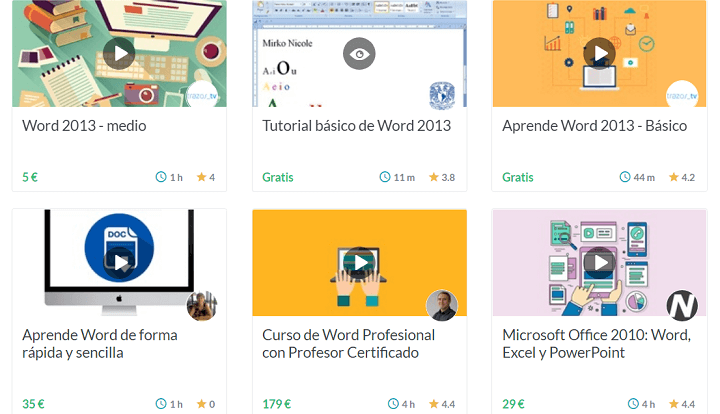
Task: Click trazos_tv avatar on Aprende Word 2013 - Básico
Action: [682, 96]
